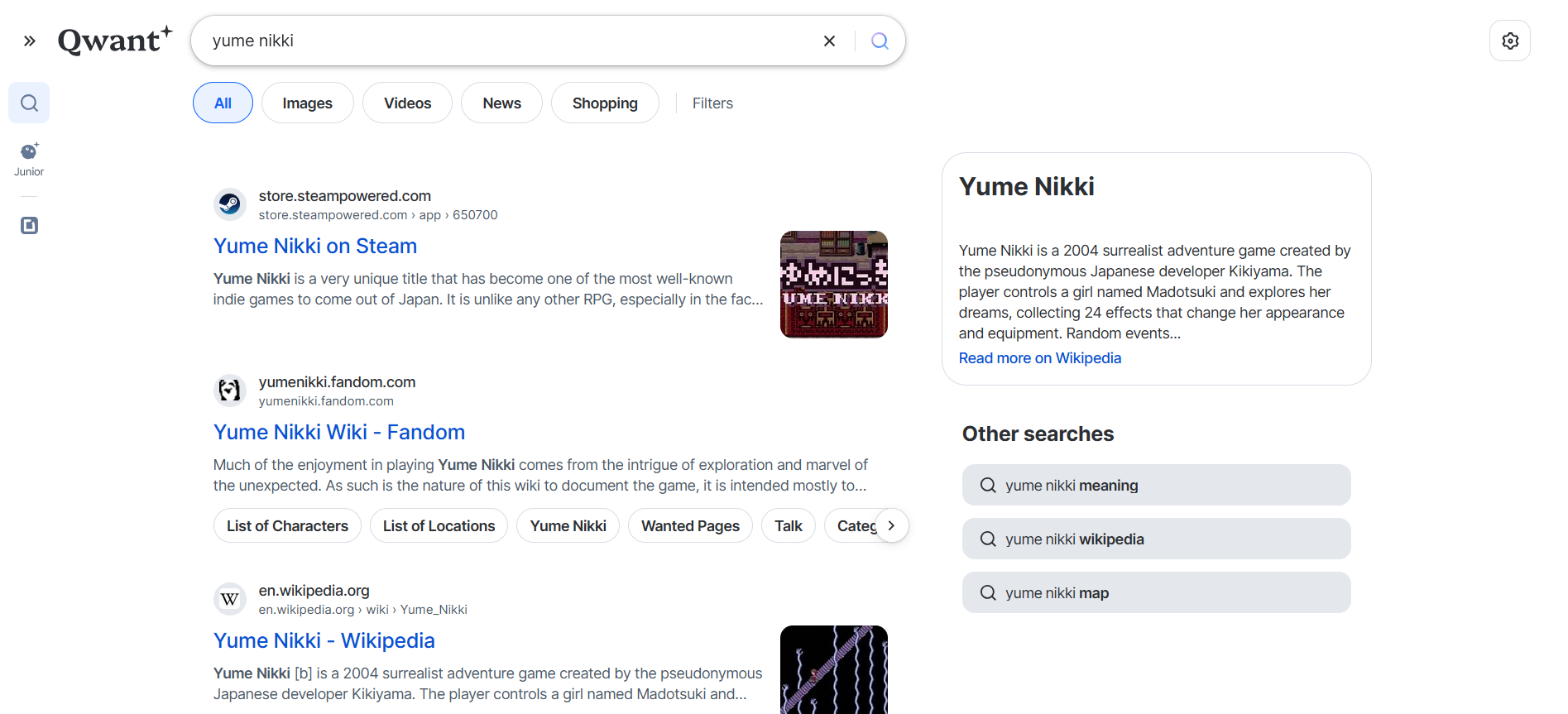Screen dimensions: 1568x714
Task: Open the Yume Nikki sitelink chip
Action: (568, 525)
